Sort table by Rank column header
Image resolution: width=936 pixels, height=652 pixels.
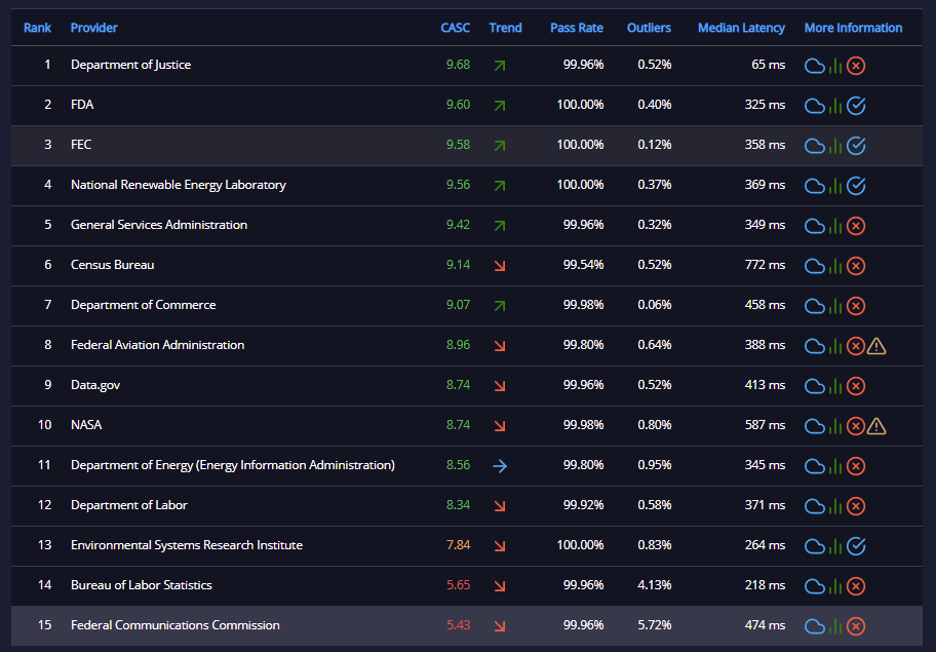click(x=37, y=27)
